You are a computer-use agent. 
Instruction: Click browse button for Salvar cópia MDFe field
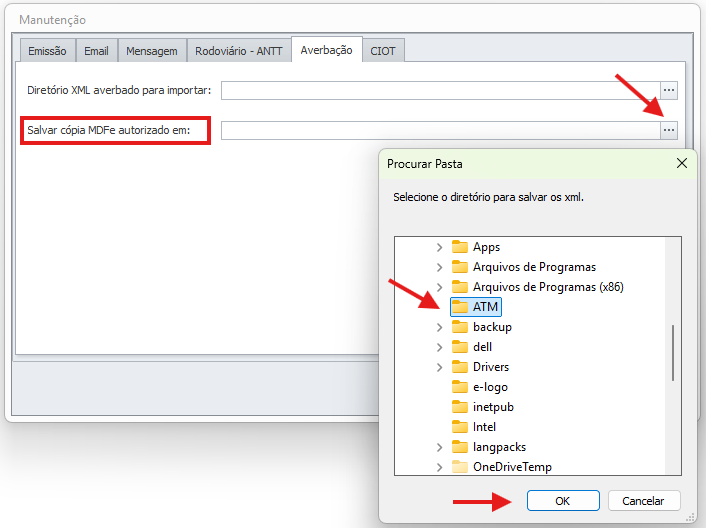pos(669,130)
